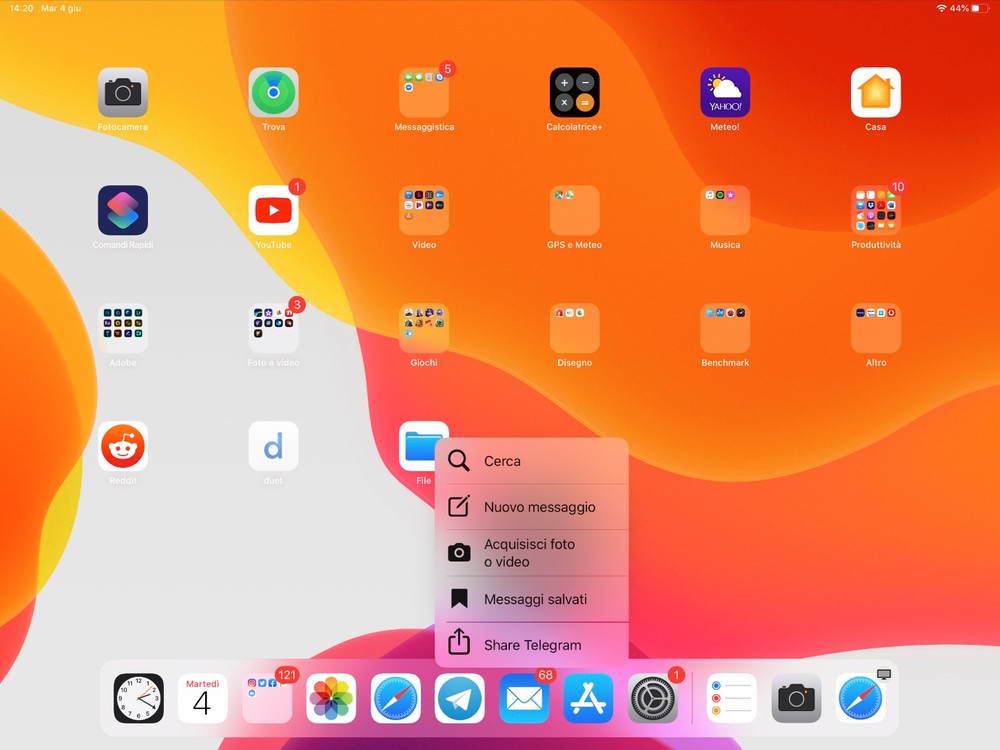The image size is (1000, 750).
Task: Choose Nuovo messaggio from the menu
Action: pos(531,506)
